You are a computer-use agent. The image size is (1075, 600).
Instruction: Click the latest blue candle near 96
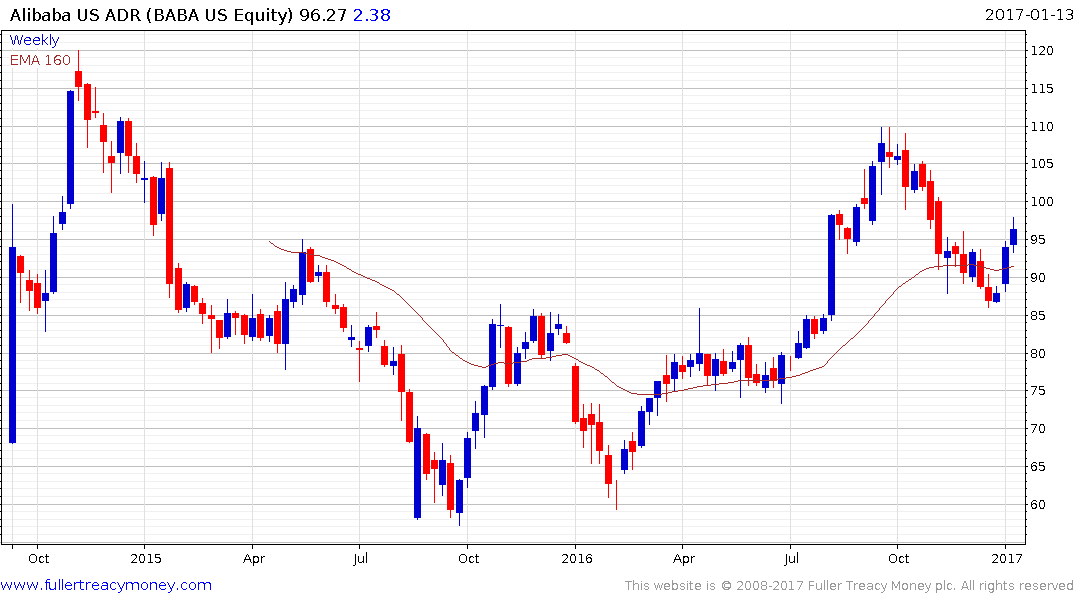pos(1013,237)
